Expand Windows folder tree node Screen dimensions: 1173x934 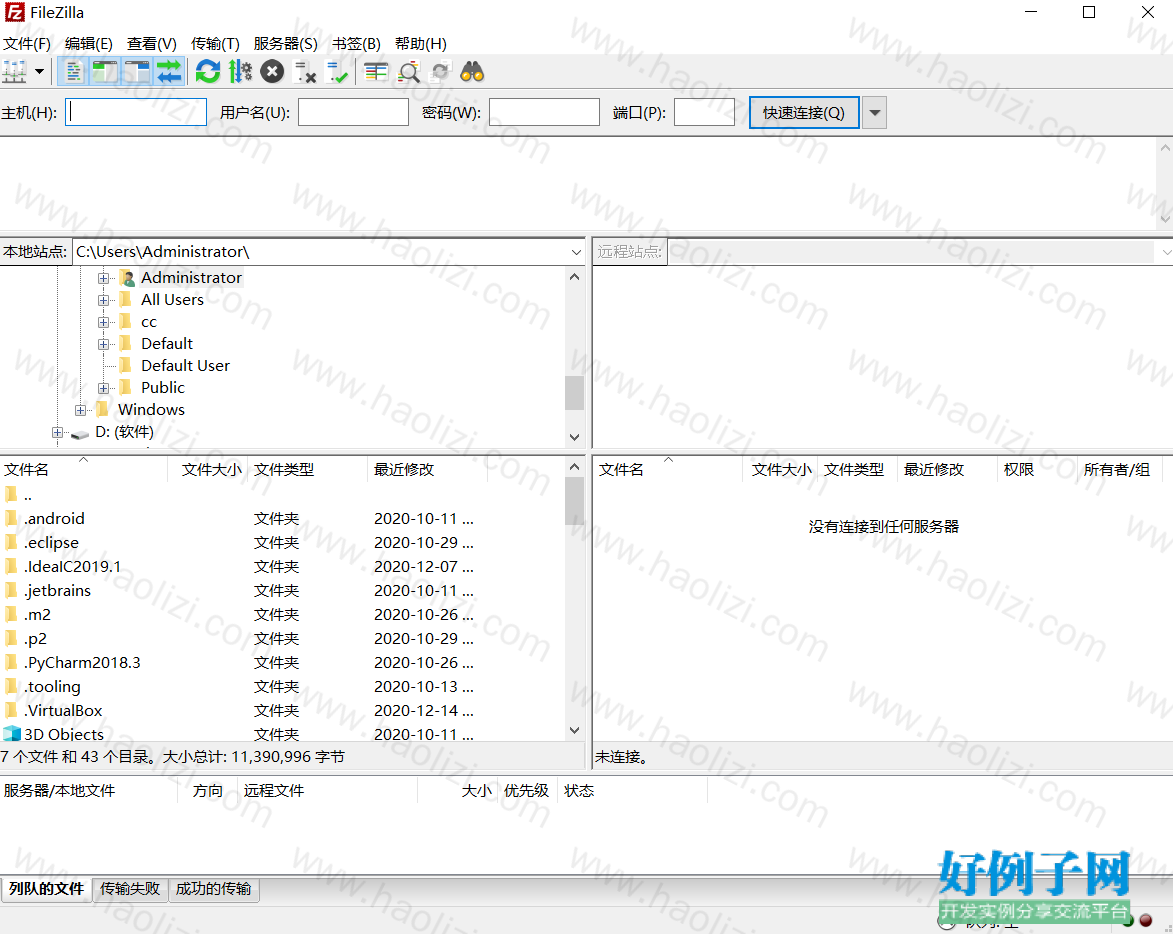(80, 410)
